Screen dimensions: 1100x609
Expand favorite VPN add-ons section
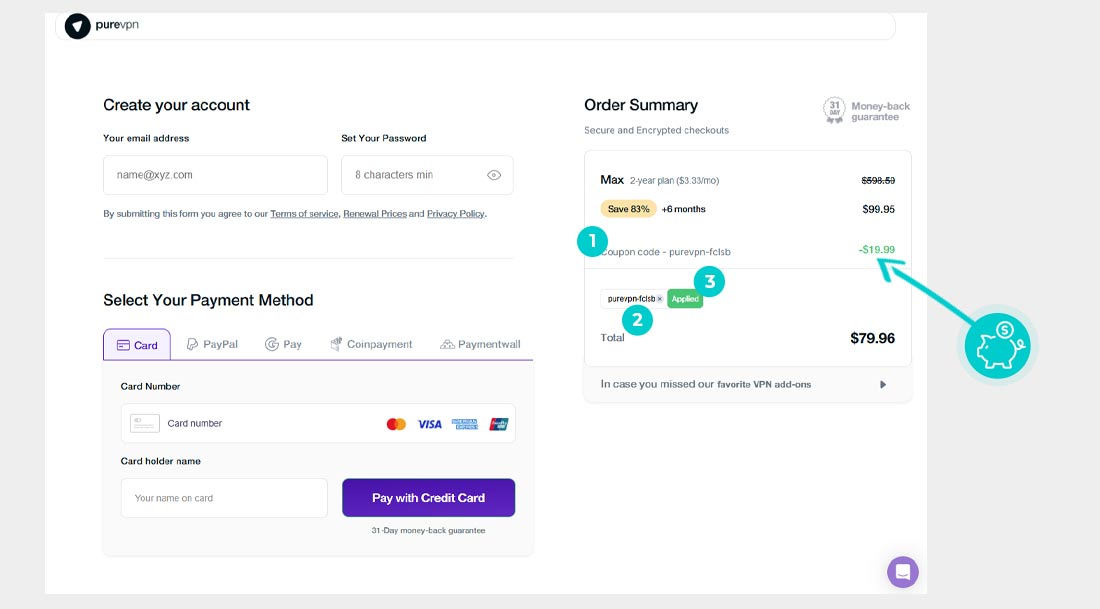click(748, 384)
